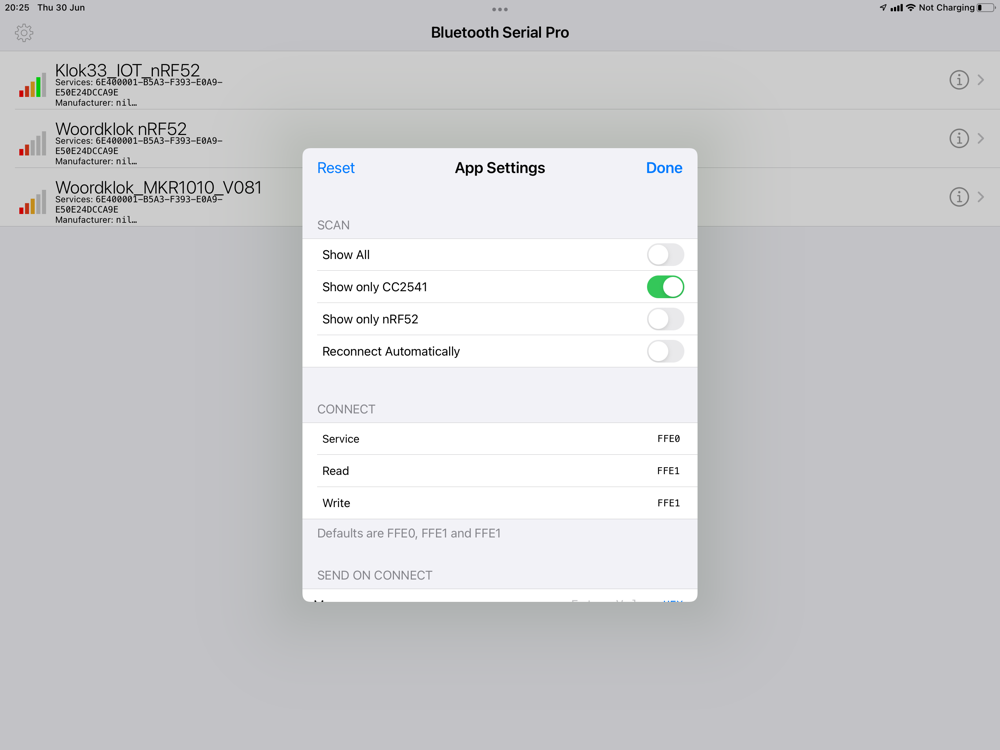Tap the cellular signal status icon
Screen dimensions: 1000x750
coord(897,8)
